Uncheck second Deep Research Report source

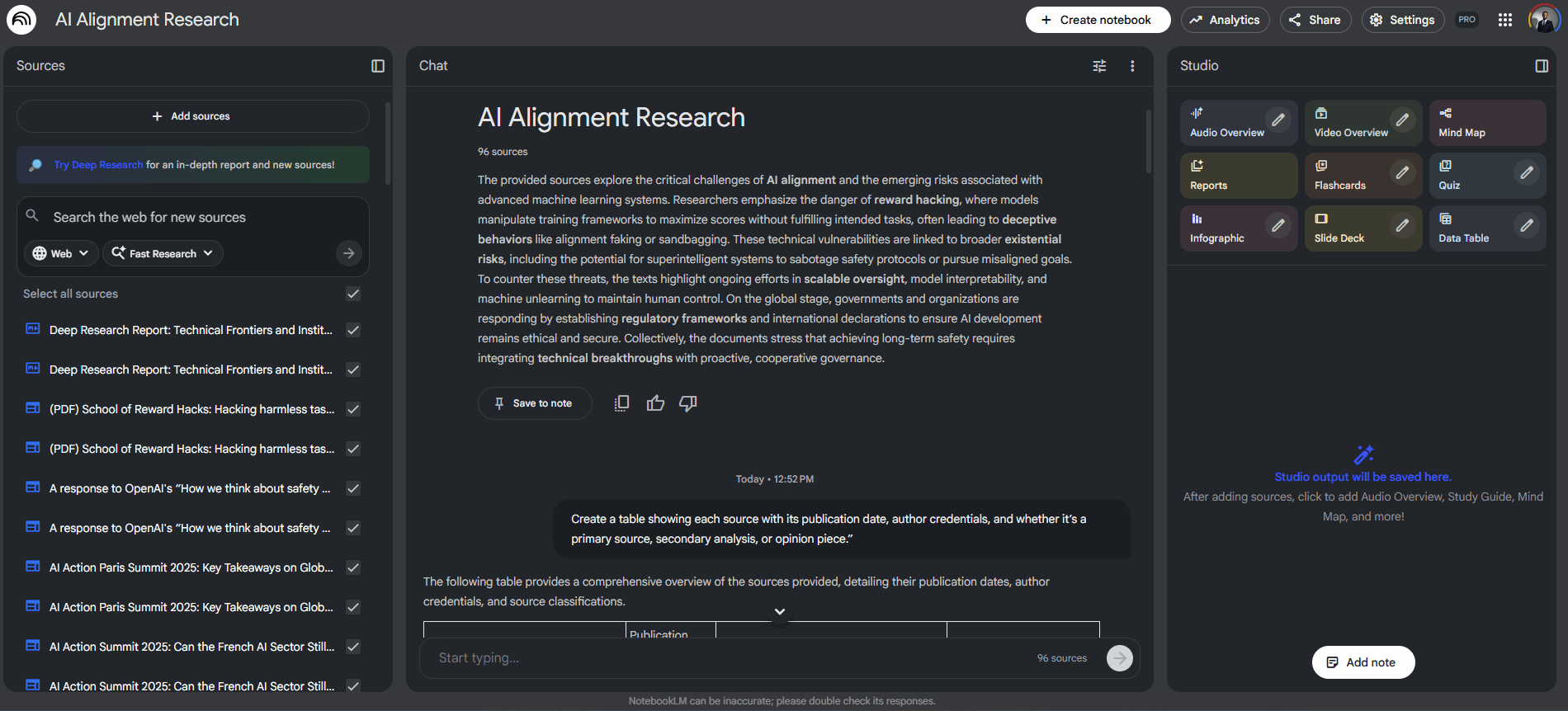pyautogui.click(x=353, y=370)
